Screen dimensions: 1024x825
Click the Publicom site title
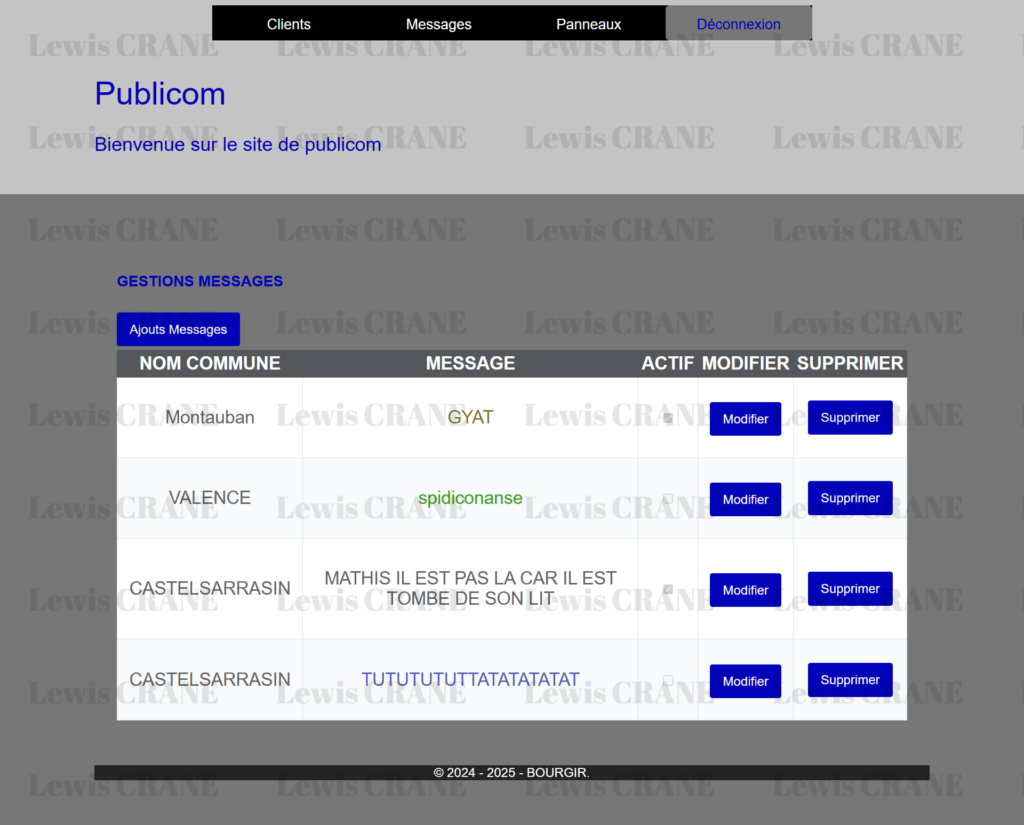(160, 93)
